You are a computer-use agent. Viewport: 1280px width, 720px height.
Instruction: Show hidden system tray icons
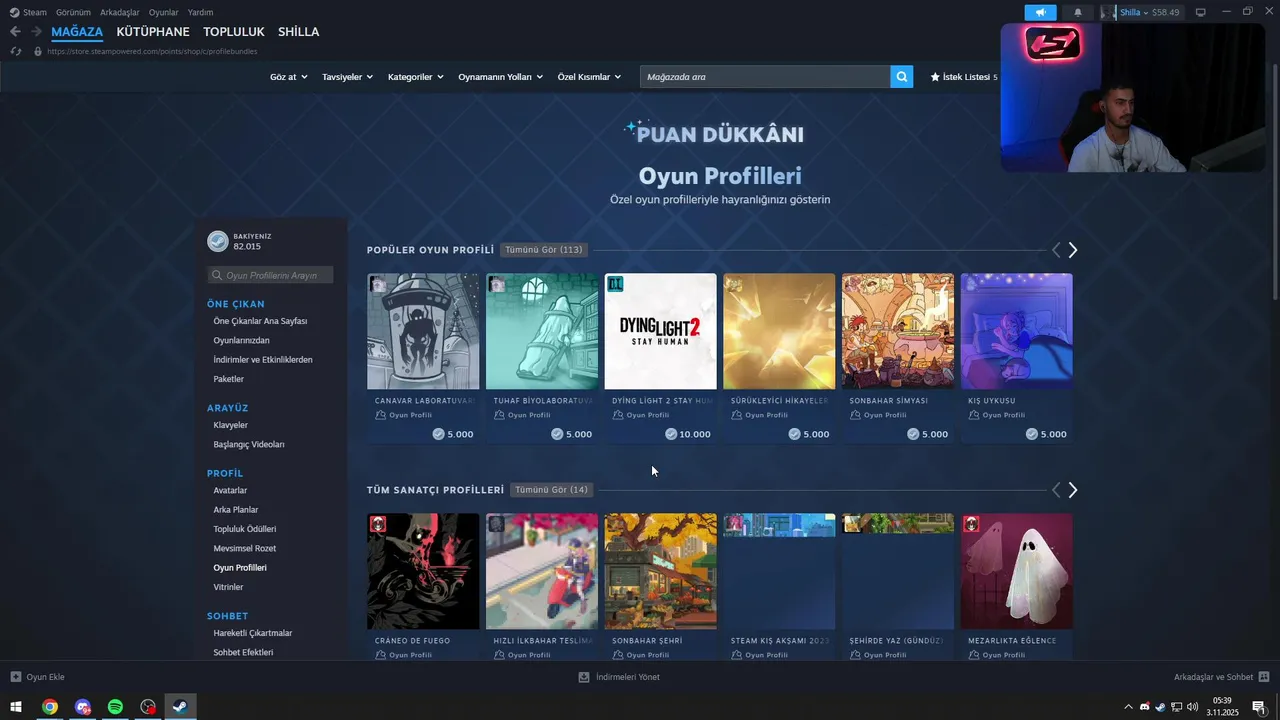1129,707
